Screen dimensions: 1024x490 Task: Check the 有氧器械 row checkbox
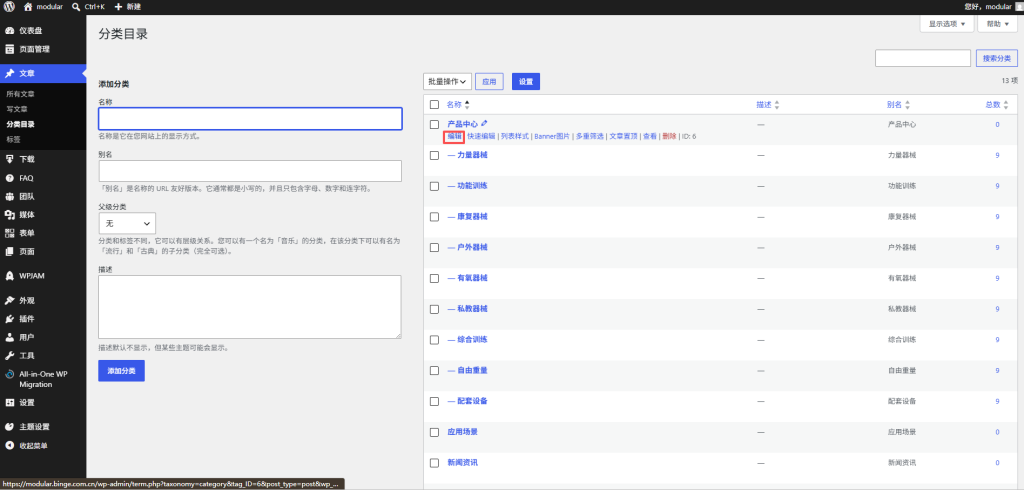click(x=434, y=278)
